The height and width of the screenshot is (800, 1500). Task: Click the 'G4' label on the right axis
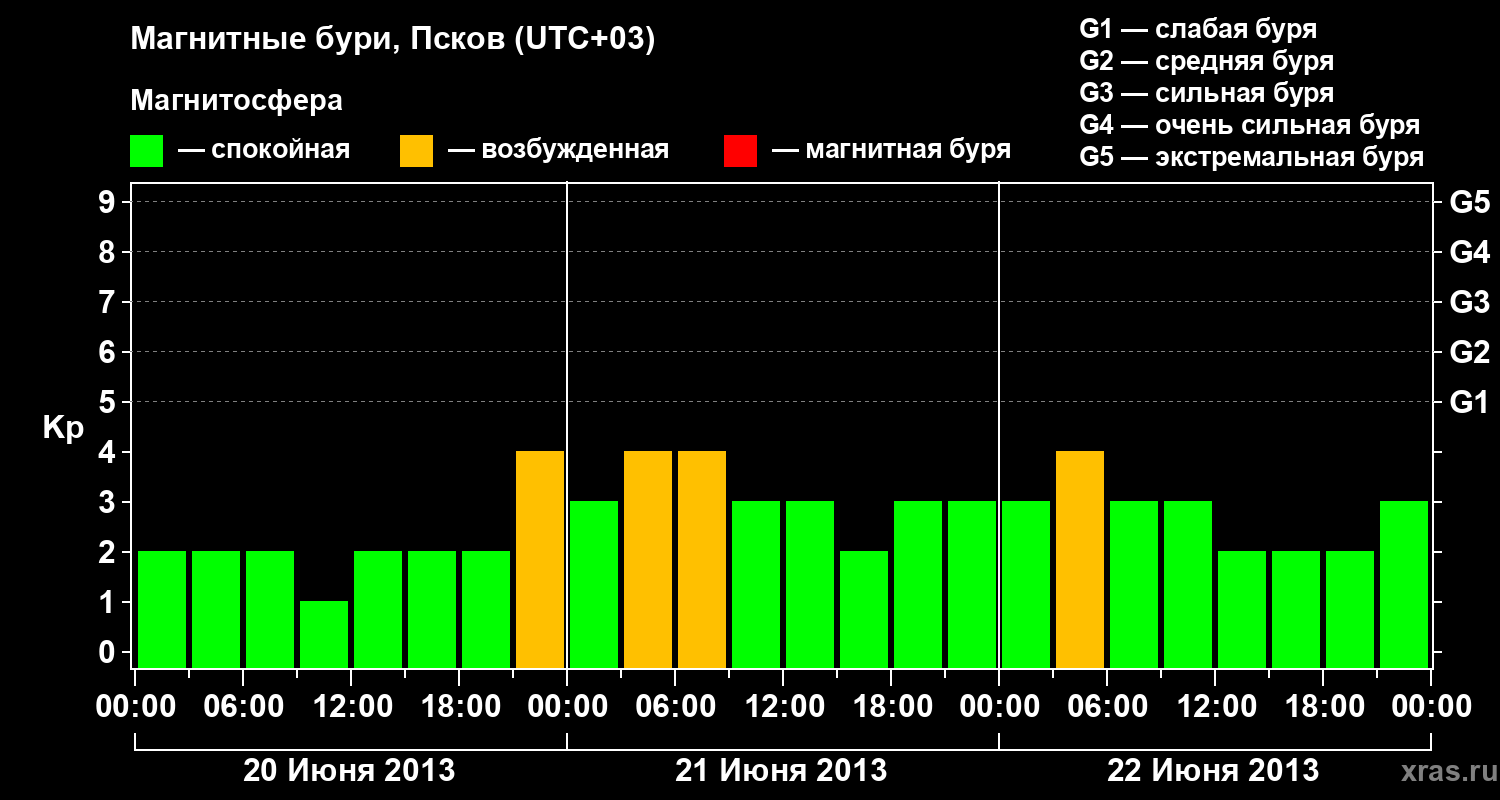(x=1470, y=252)
